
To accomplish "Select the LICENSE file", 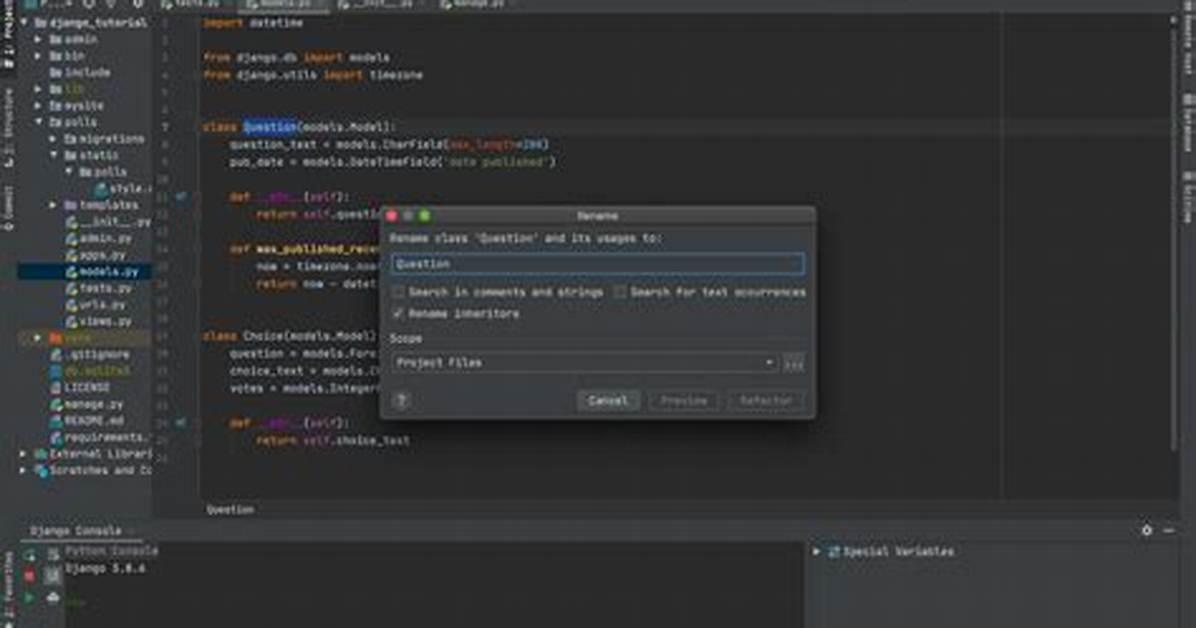I will pyautogui.click(x=80, y=388).
